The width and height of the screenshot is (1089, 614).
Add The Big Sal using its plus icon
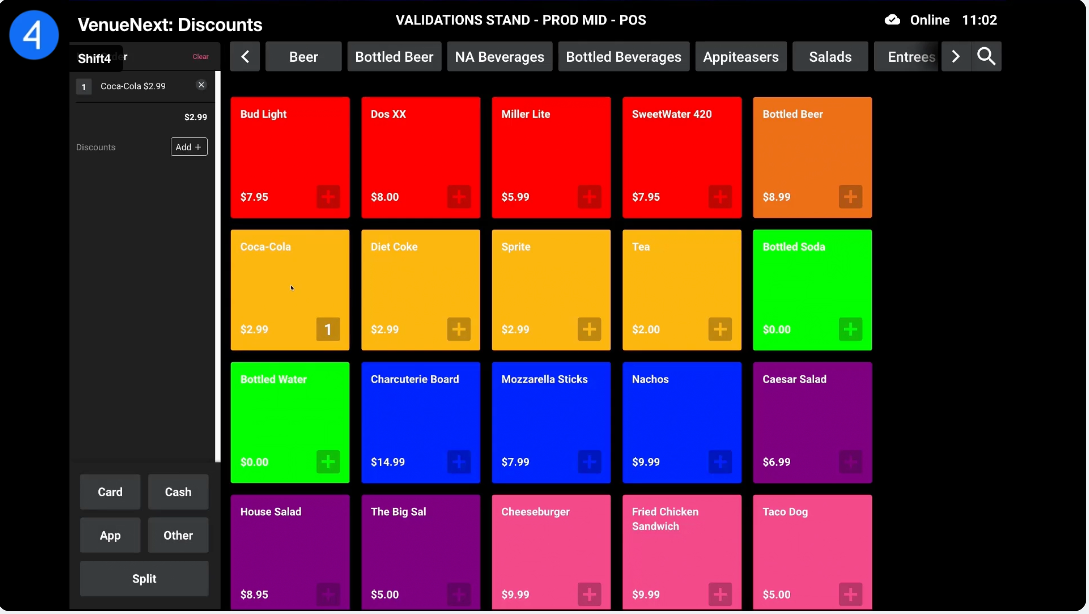[458, 595]
